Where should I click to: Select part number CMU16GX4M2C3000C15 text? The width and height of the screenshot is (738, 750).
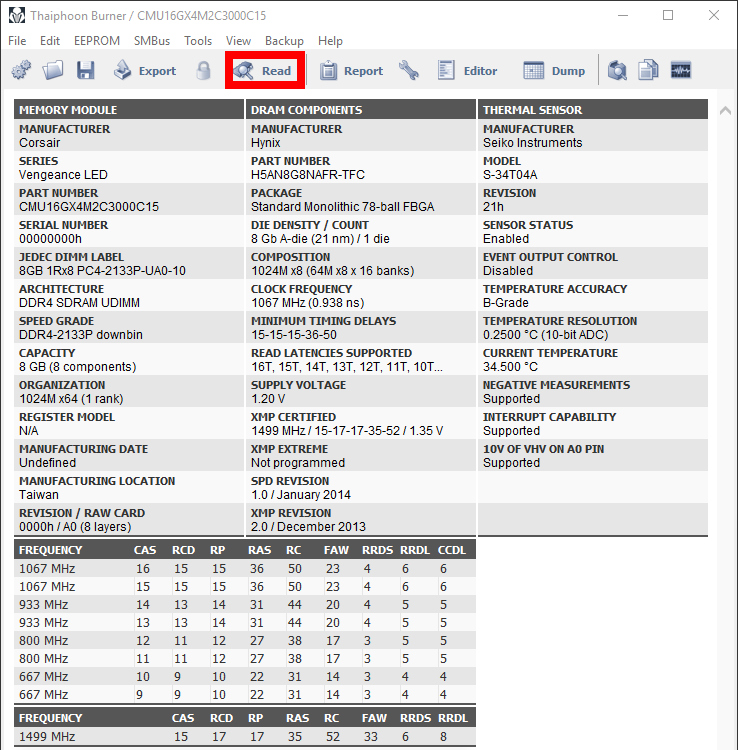pos(89,207)
